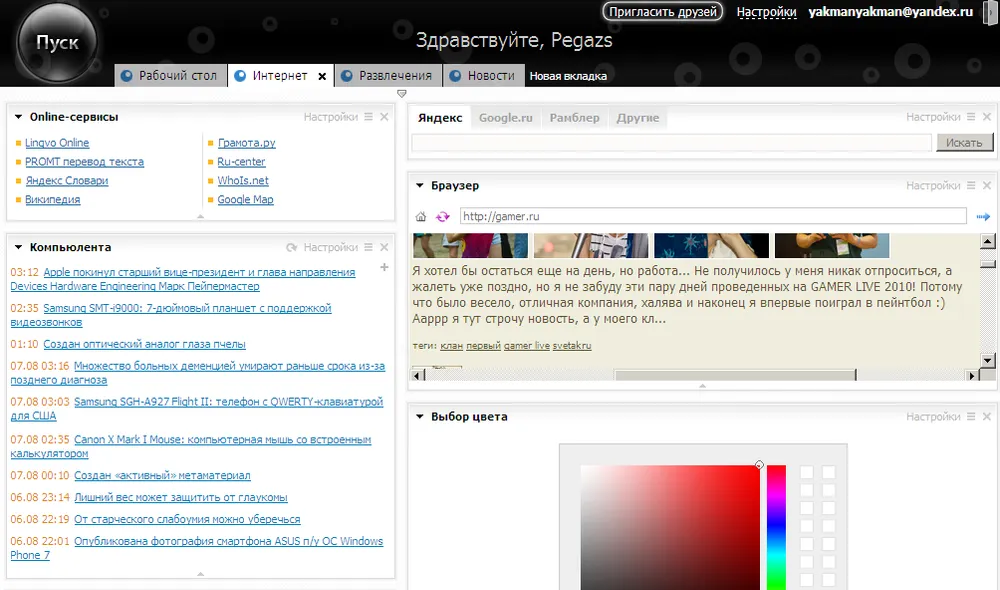Switch to the Развлечения tab

[x=387, y=76]
